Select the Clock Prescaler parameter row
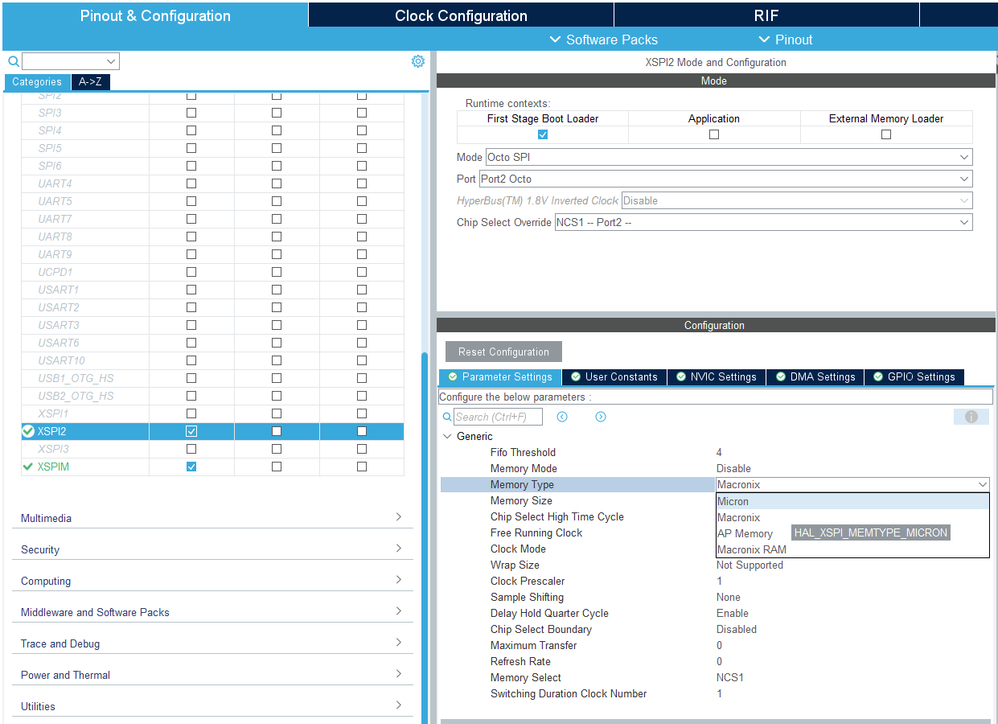This screenshot has height=724, width=998. click(715, 581)
